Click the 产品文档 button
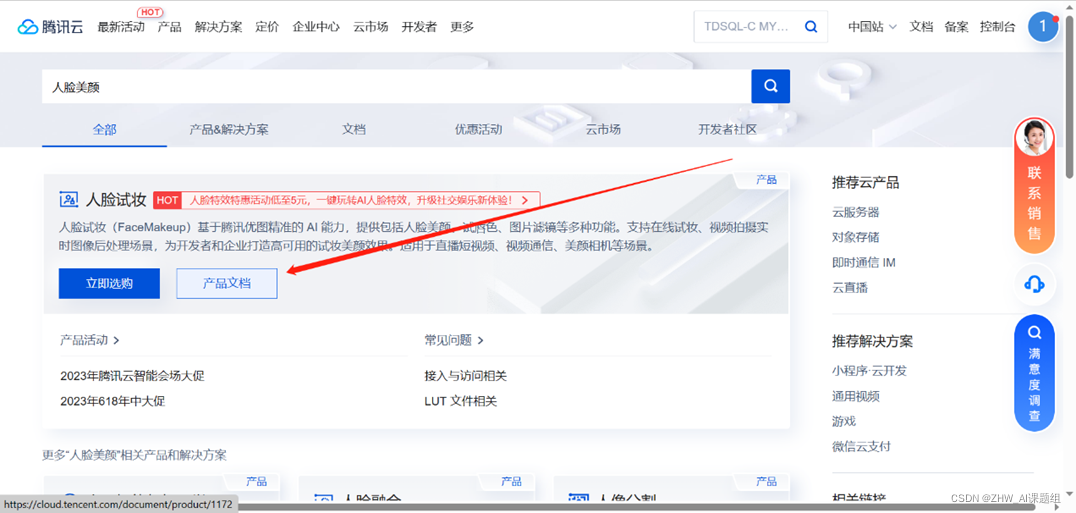Viewport: 1076px width, 513px height. pos(227,283)
